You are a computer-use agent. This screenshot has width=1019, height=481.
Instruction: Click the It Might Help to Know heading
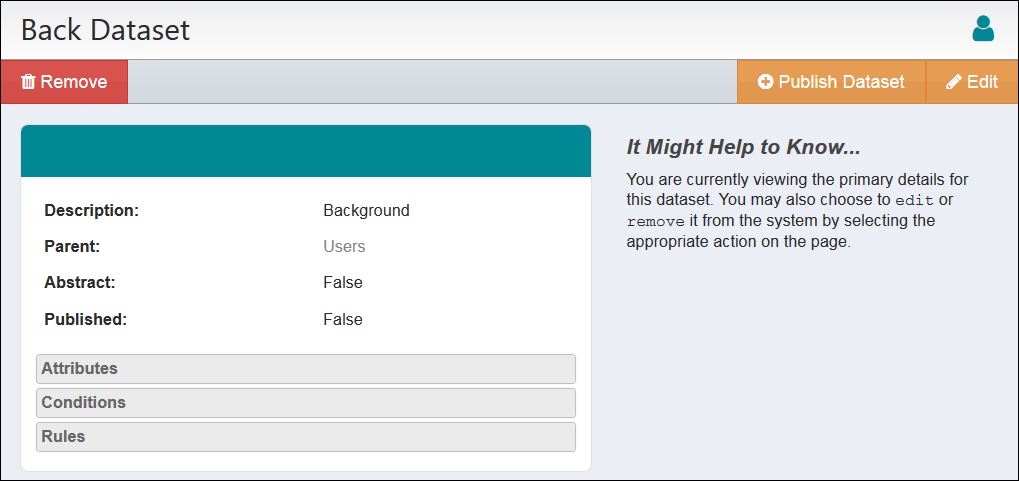(x=743, y=147)
